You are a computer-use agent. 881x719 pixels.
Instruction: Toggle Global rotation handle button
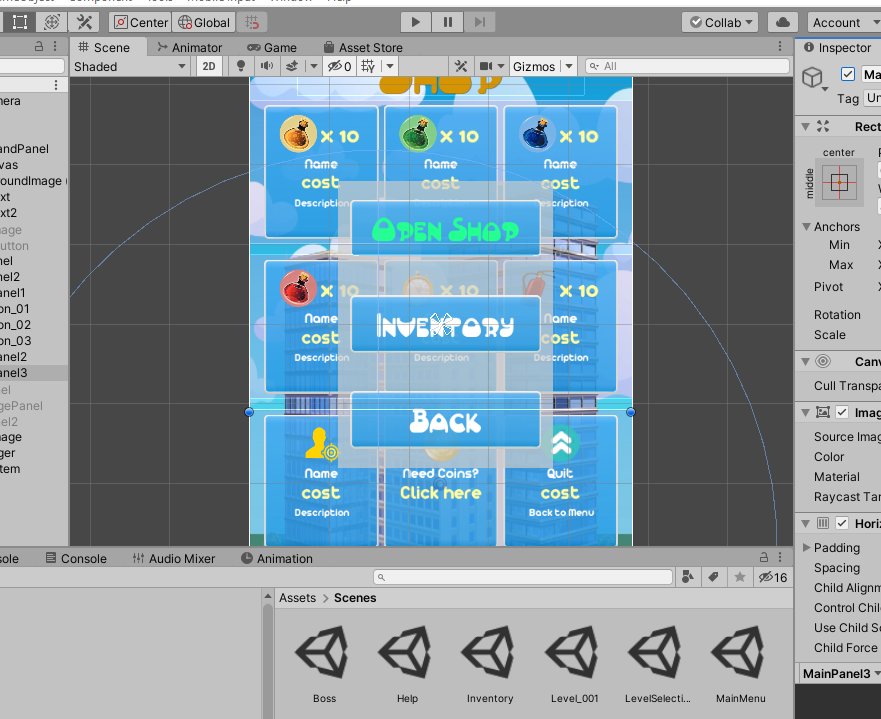tap(203, 22)
